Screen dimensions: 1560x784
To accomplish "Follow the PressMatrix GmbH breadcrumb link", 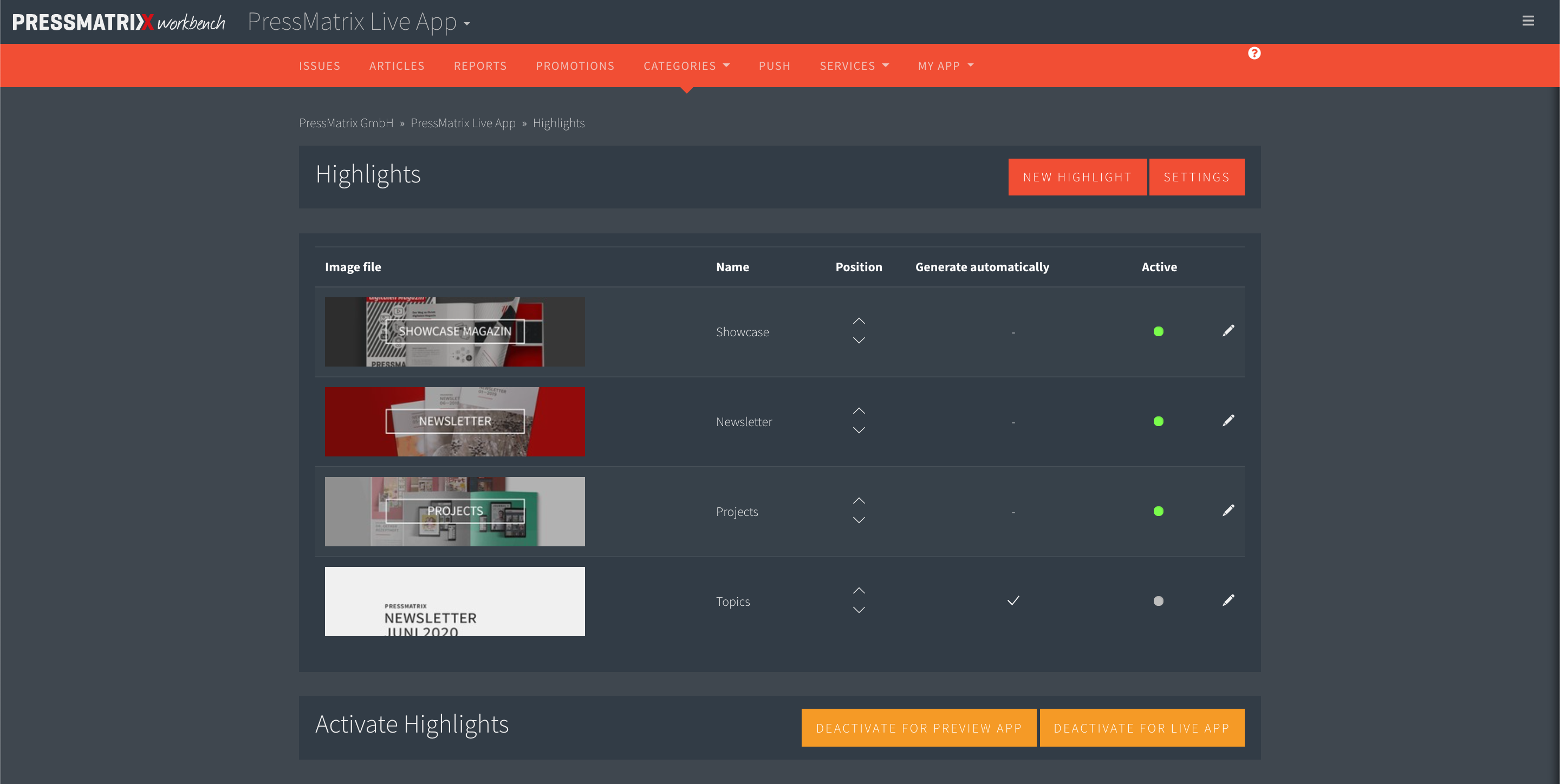I will [x=346, y=123].
